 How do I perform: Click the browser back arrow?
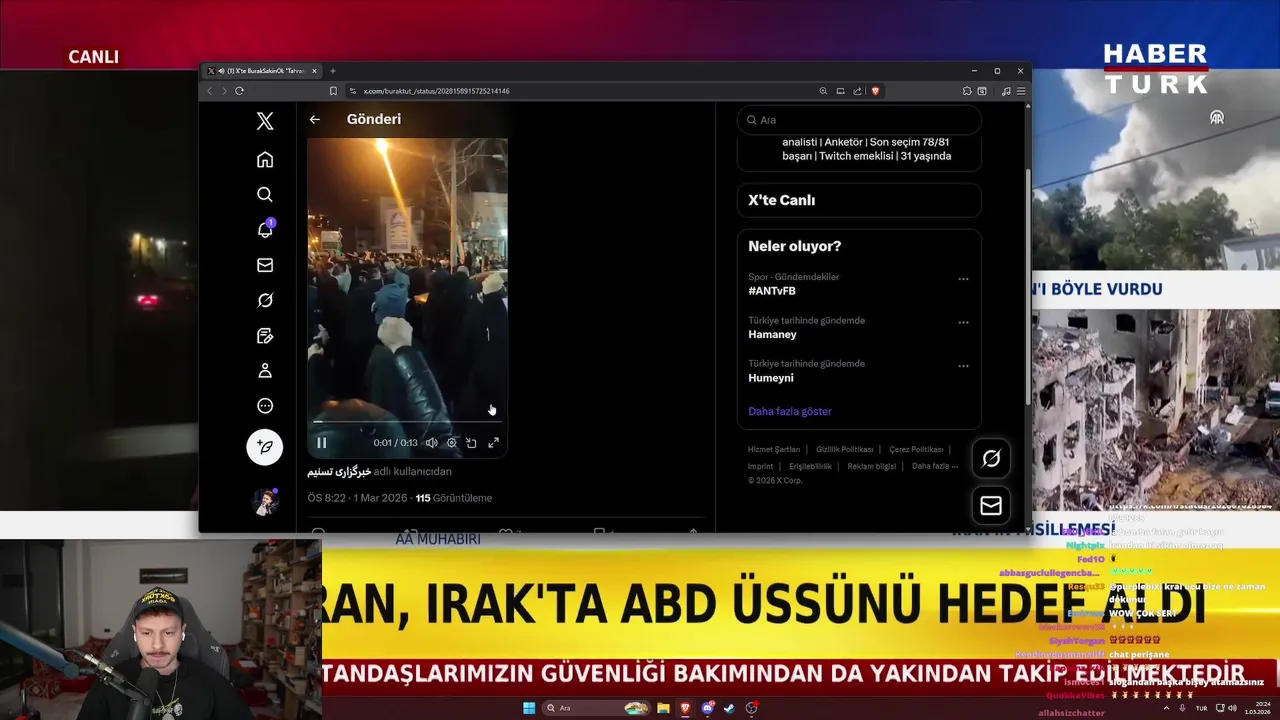tap(210, 91)
